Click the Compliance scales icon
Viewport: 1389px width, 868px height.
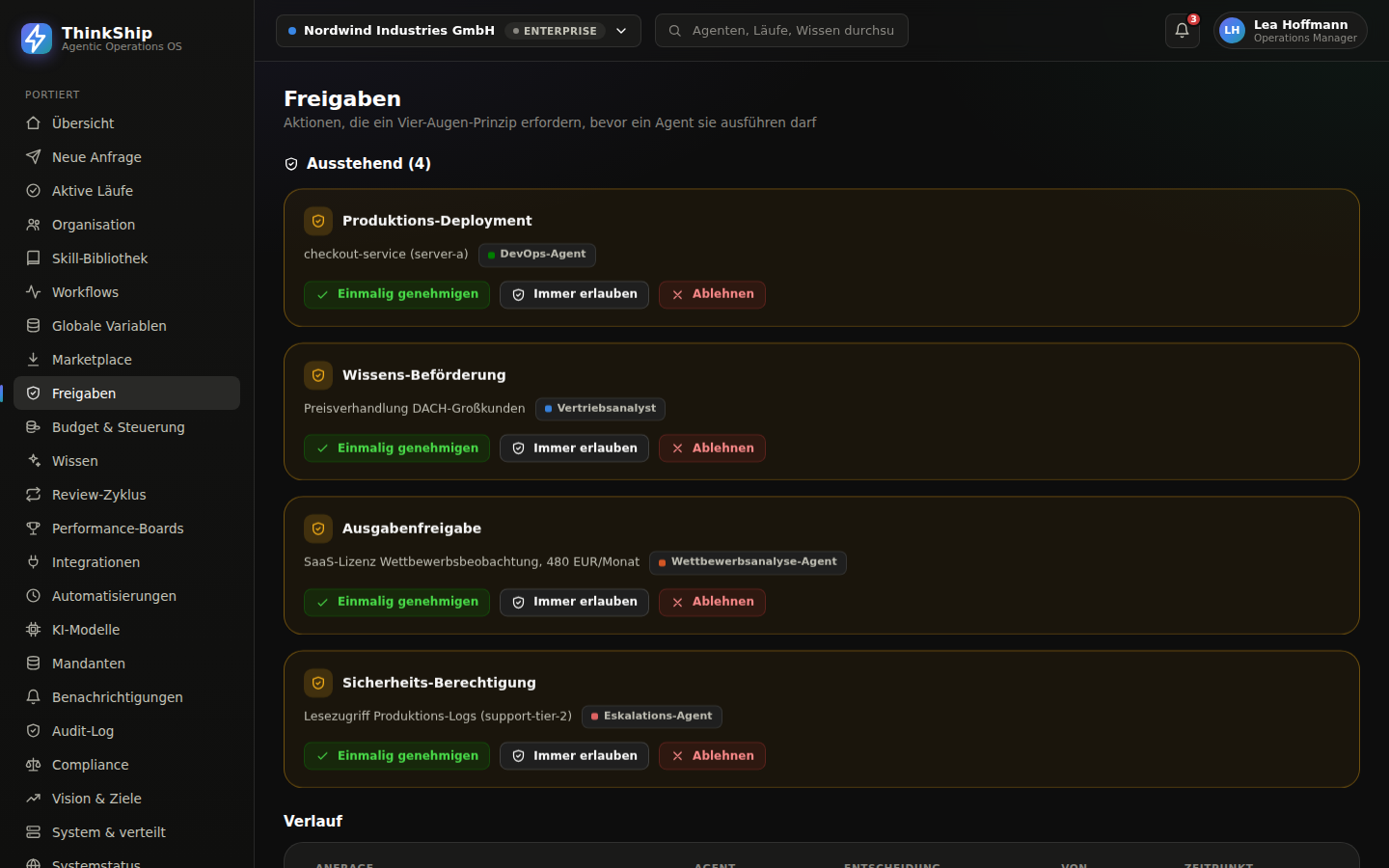point(34,765)
